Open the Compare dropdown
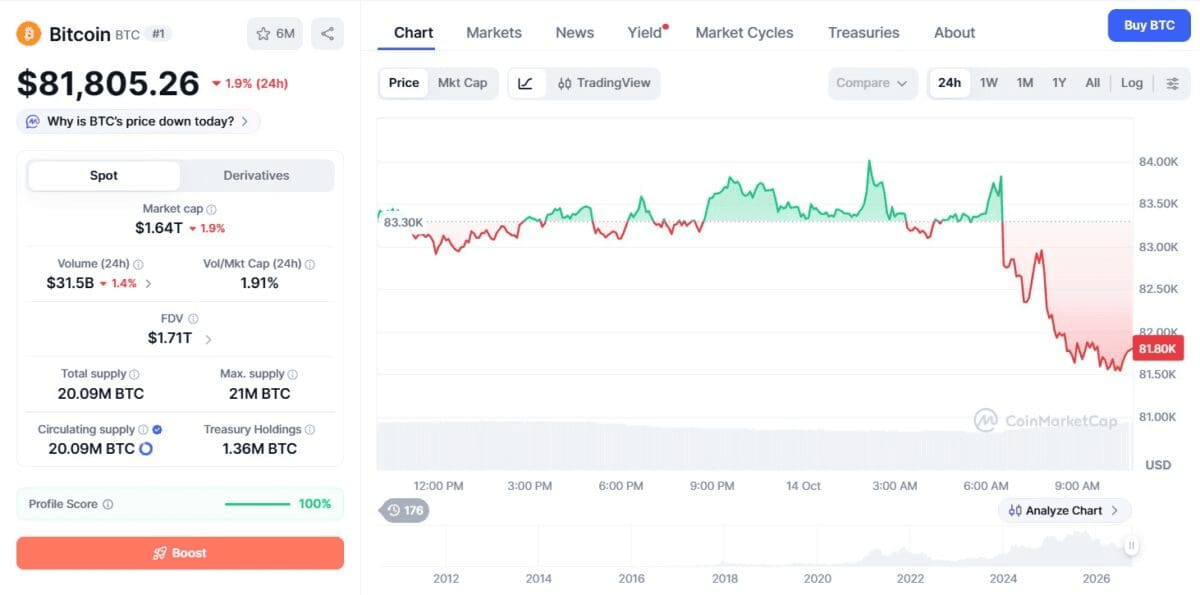 [873, 83]
